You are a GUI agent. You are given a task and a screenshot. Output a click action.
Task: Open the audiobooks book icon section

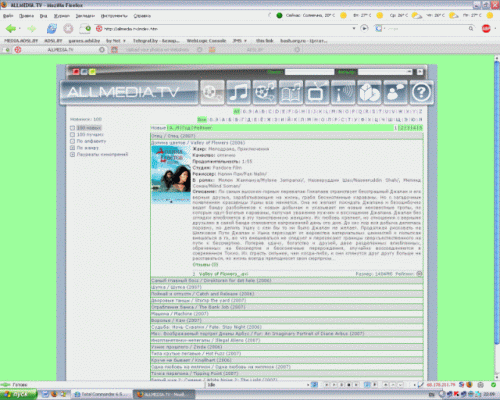pos(290,92)
